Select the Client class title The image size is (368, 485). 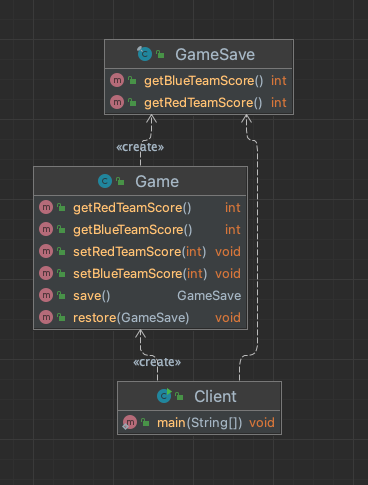point(215,396)
